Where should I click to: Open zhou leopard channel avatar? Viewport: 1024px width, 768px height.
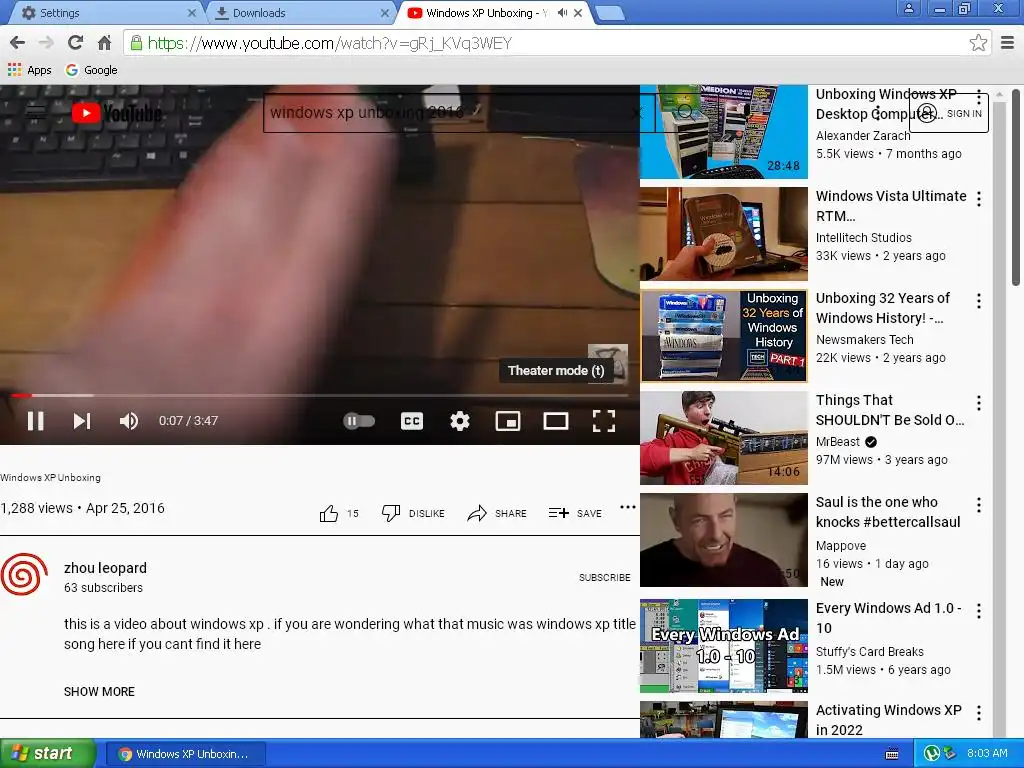click(x=24, y=575)
